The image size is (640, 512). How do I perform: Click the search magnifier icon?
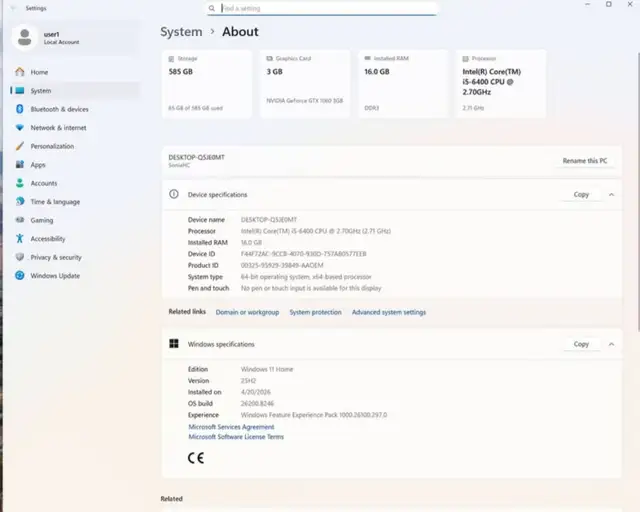point(211,8)
